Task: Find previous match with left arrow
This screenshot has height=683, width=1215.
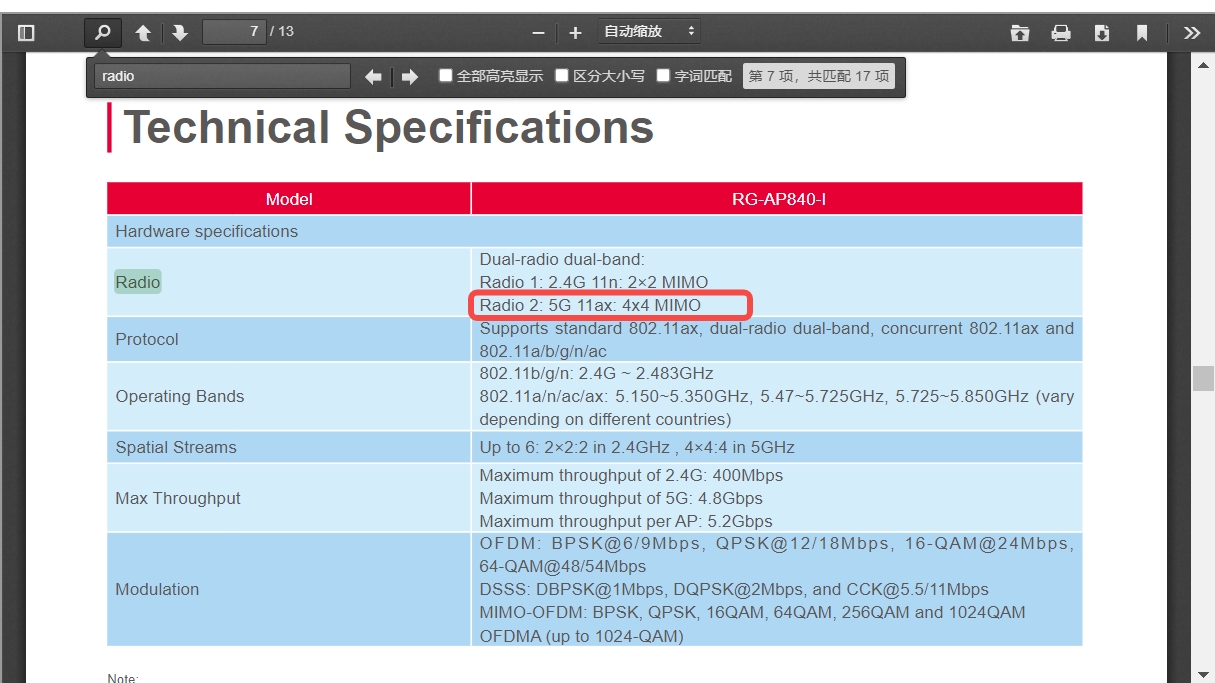Action: (373, 76)
